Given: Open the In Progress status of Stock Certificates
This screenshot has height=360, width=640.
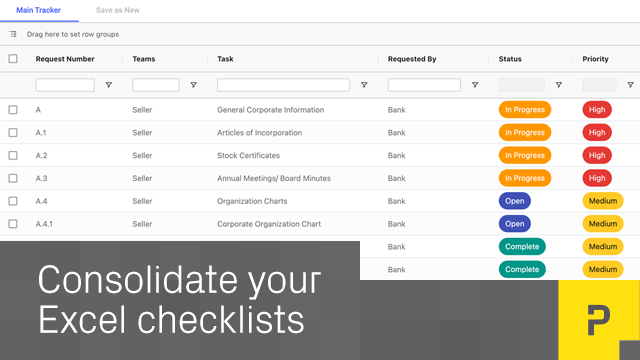Looking at the screenshot, I should click(525, 156).
